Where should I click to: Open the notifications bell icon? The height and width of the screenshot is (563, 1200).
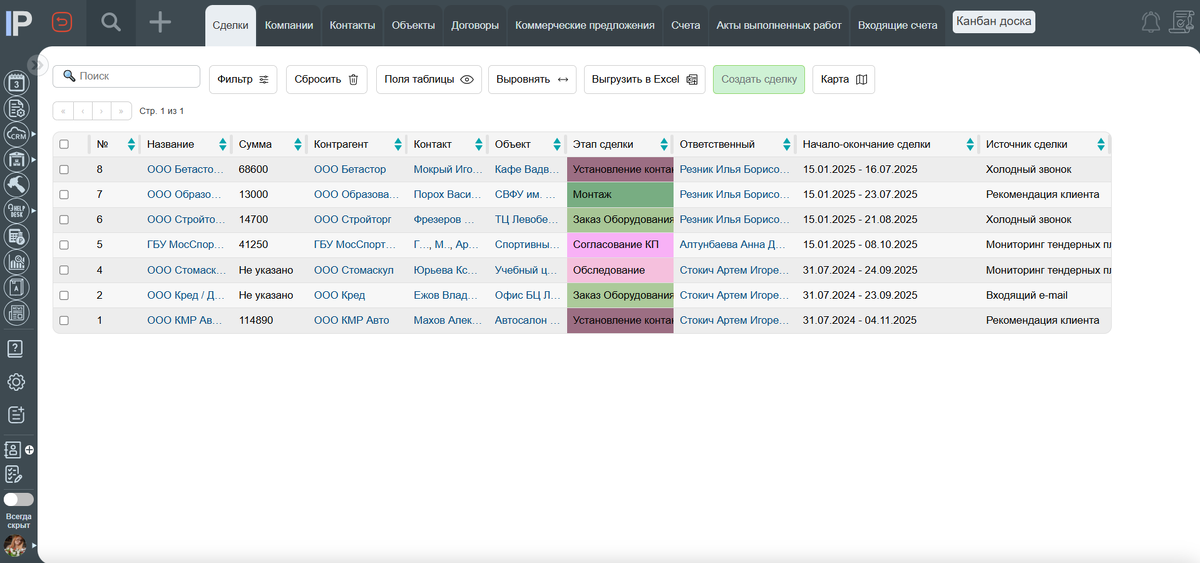[1151, 22]
